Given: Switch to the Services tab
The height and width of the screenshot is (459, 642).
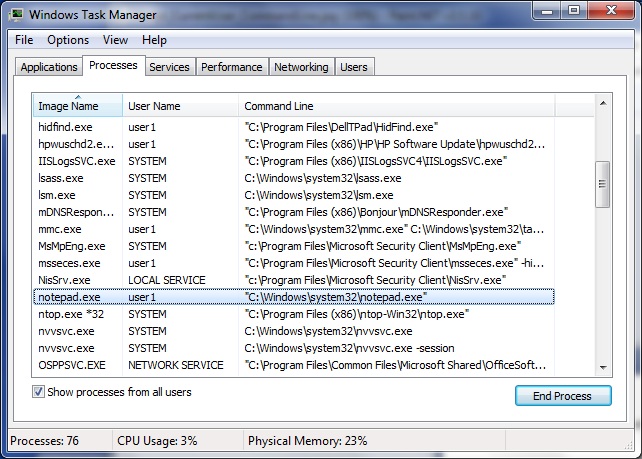Looking at the screenshot, I should [x=169, y=67].
